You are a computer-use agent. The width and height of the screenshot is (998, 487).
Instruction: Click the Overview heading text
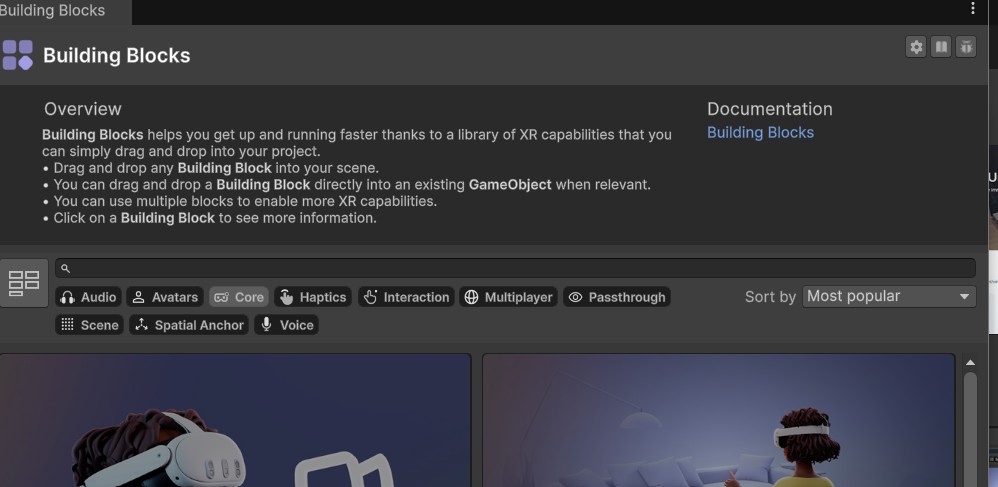click(x=83, y=109)
